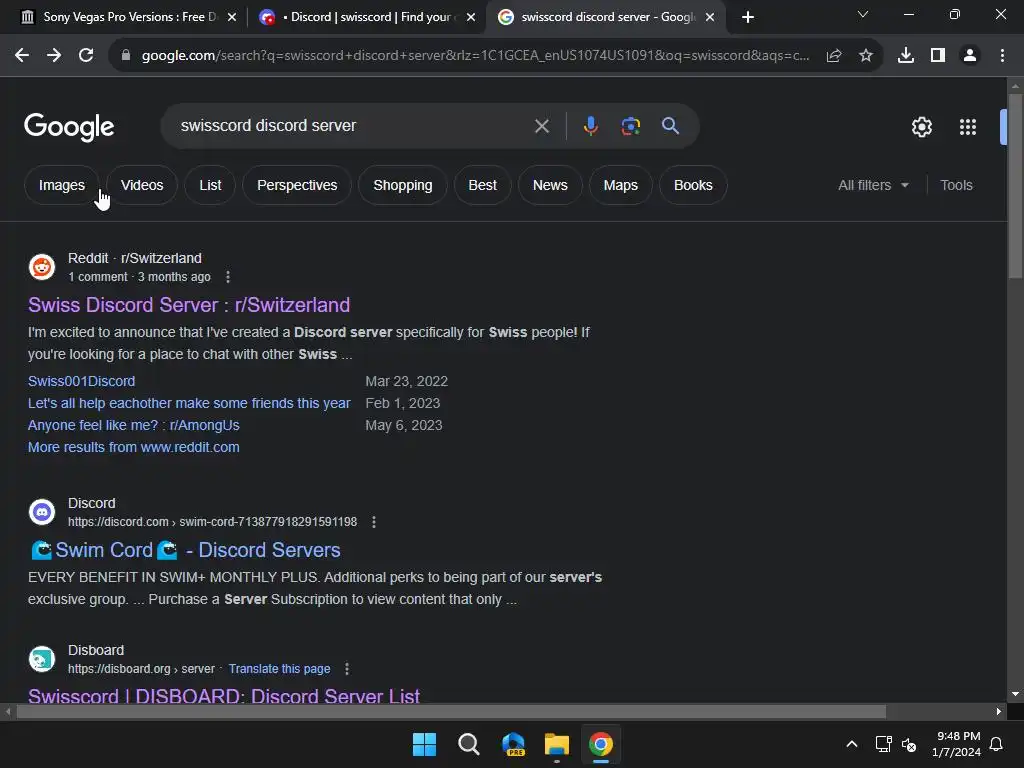Open File Explorer from taskbar
This screenshot has height=768, width=1024.
557,744
